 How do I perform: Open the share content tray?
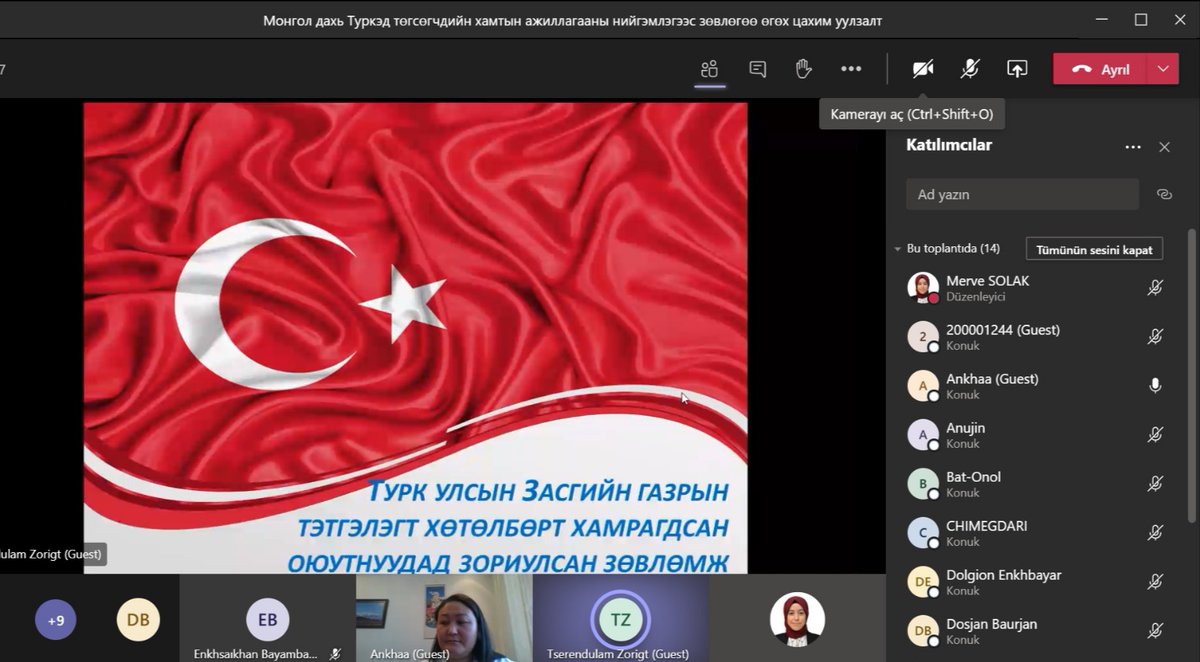(1017, 69)
